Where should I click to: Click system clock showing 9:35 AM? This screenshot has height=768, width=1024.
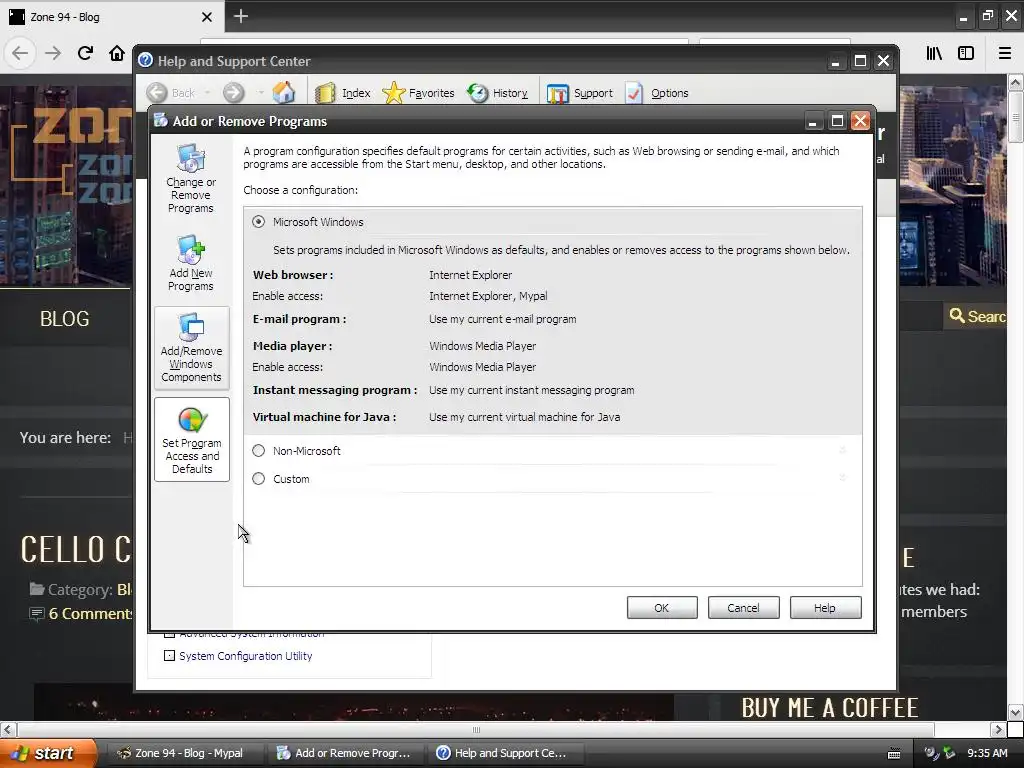986,753
